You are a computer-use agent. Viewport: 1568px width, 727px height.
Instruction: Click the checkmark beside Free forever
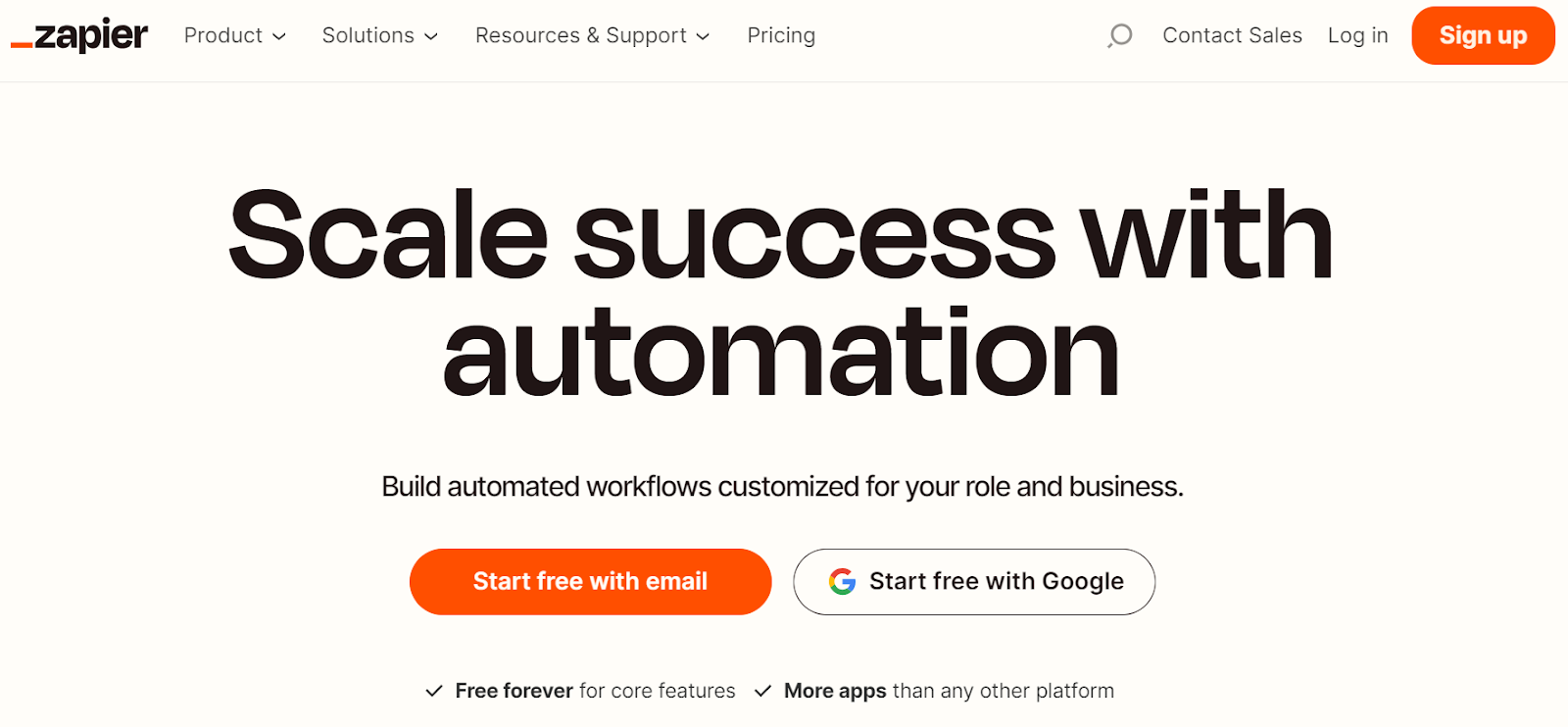click(x=433, y=691)
